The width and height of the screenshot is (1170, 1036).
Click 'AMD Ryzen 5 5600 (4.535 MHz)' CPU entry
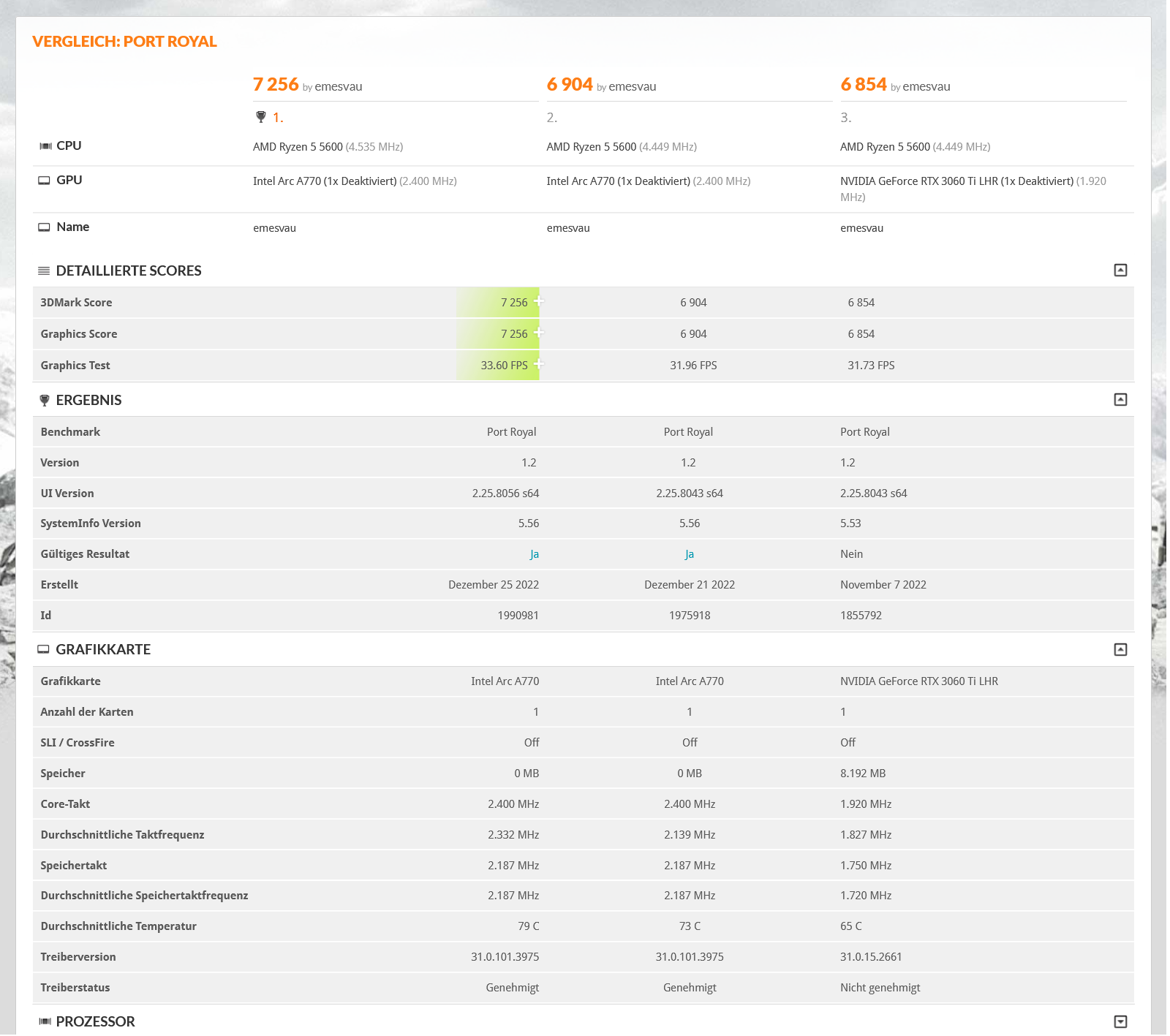click(328, 147)
